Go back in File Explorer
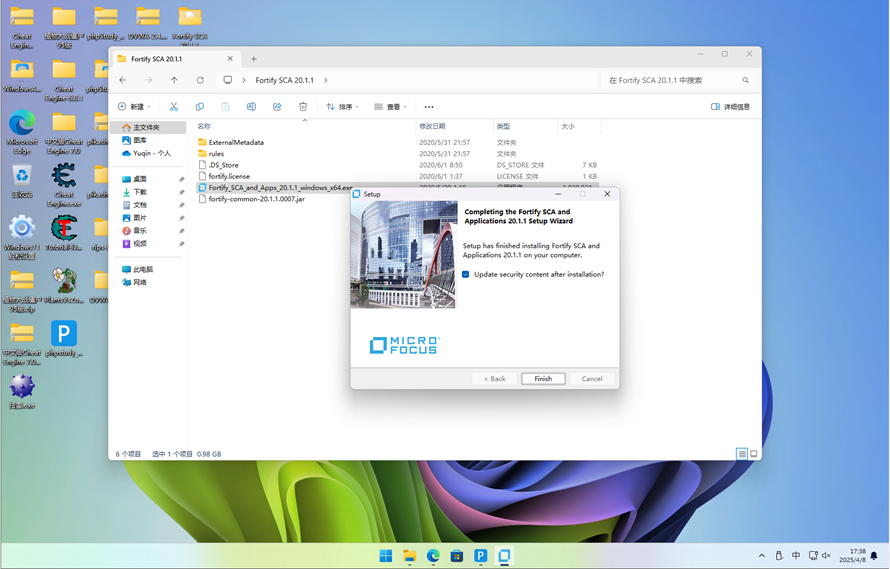This screenshot has height=569, width=890. (x=123, y=80)
